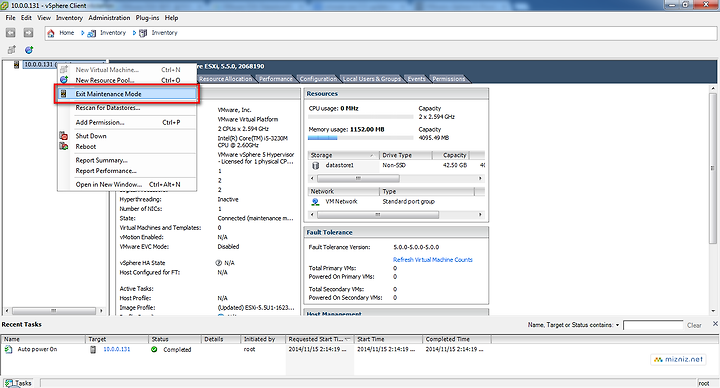Viewport: 720px width, 388px height.
Task: Choose Shut Down from context menu
Action: pos(127,136)
